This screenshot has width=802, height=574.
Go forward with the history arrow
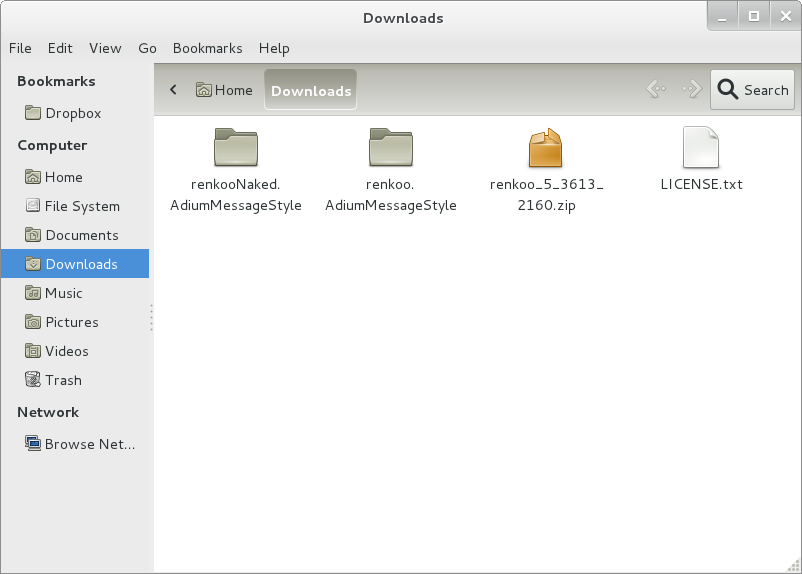click(x=691, y=90)
